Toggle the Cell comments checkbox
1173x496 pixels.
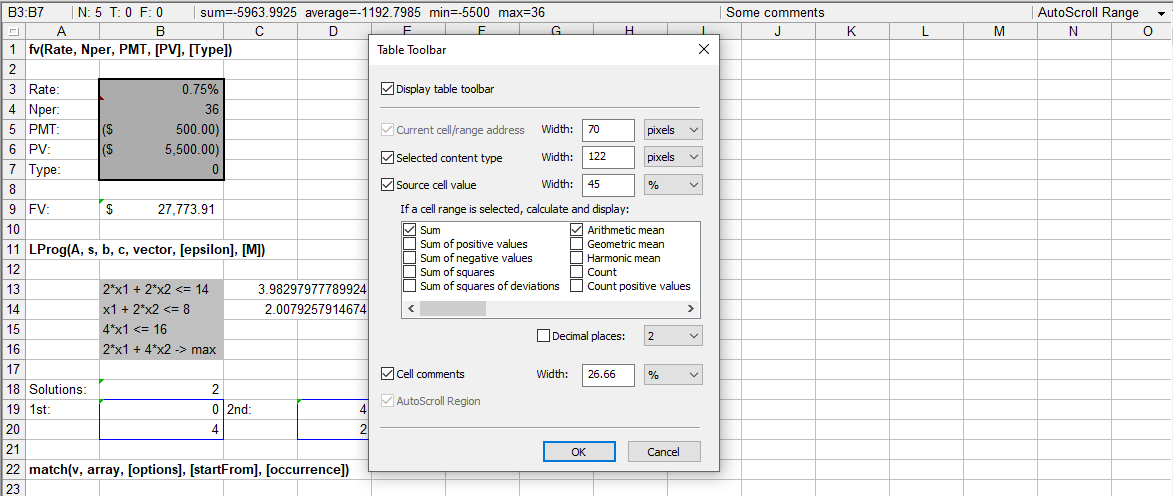[388, 374]
